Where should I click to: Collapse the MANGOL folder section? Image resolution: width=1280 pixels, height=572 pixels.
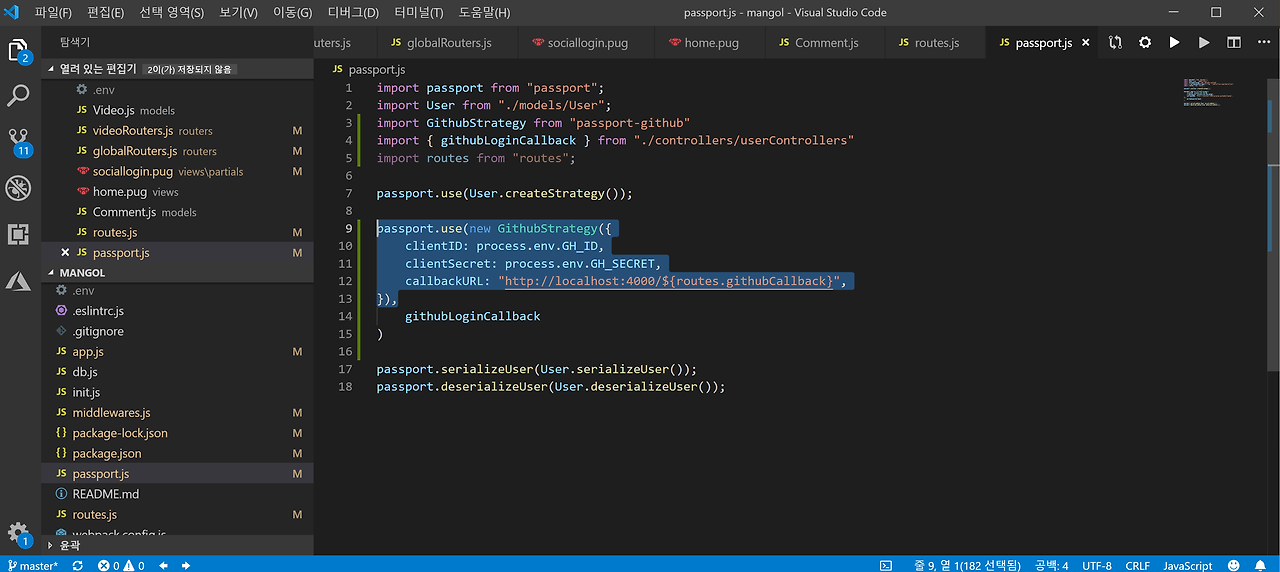click(x=177, y=273)
